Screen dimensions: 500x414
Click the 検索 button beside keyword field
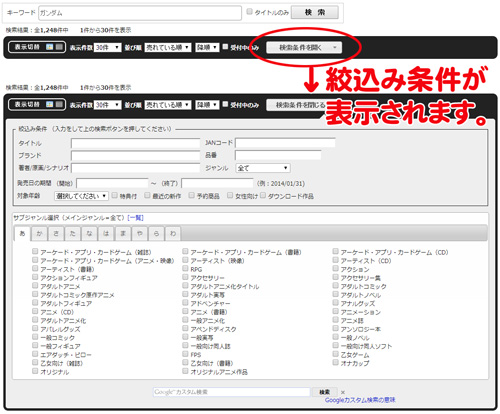pyautogui.click(x=315, y=12)
